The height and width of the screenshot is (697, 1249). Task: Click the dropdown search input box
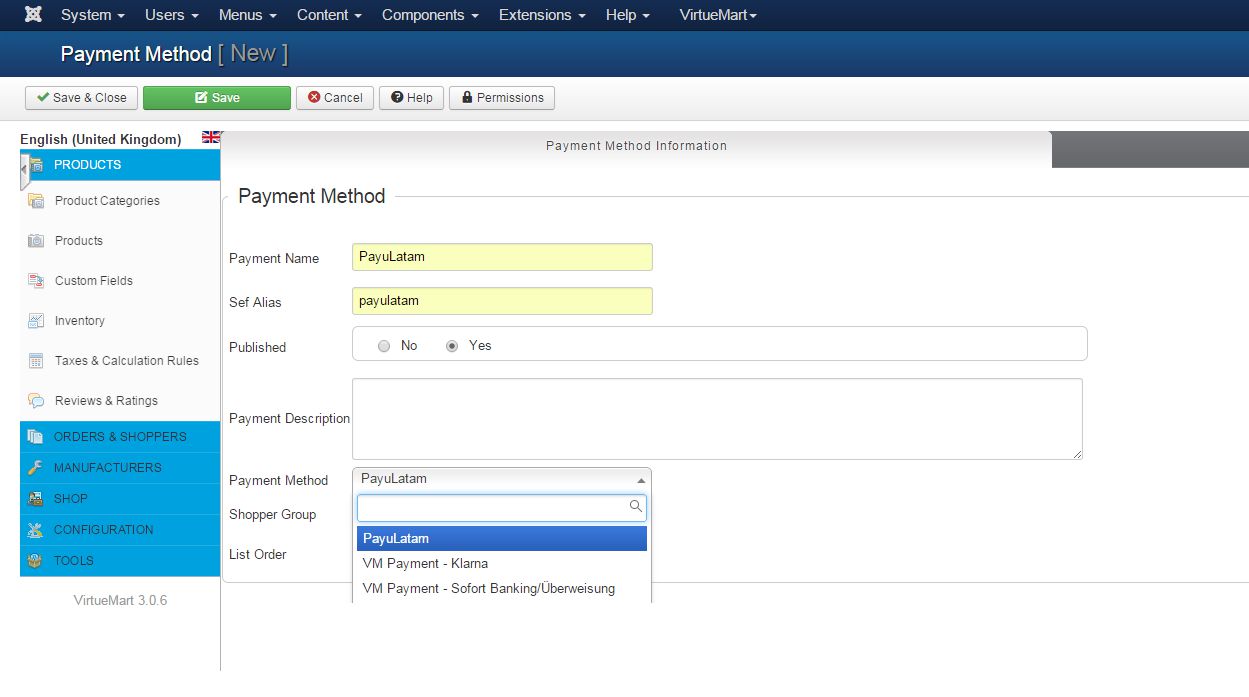(x=502, y=508)
